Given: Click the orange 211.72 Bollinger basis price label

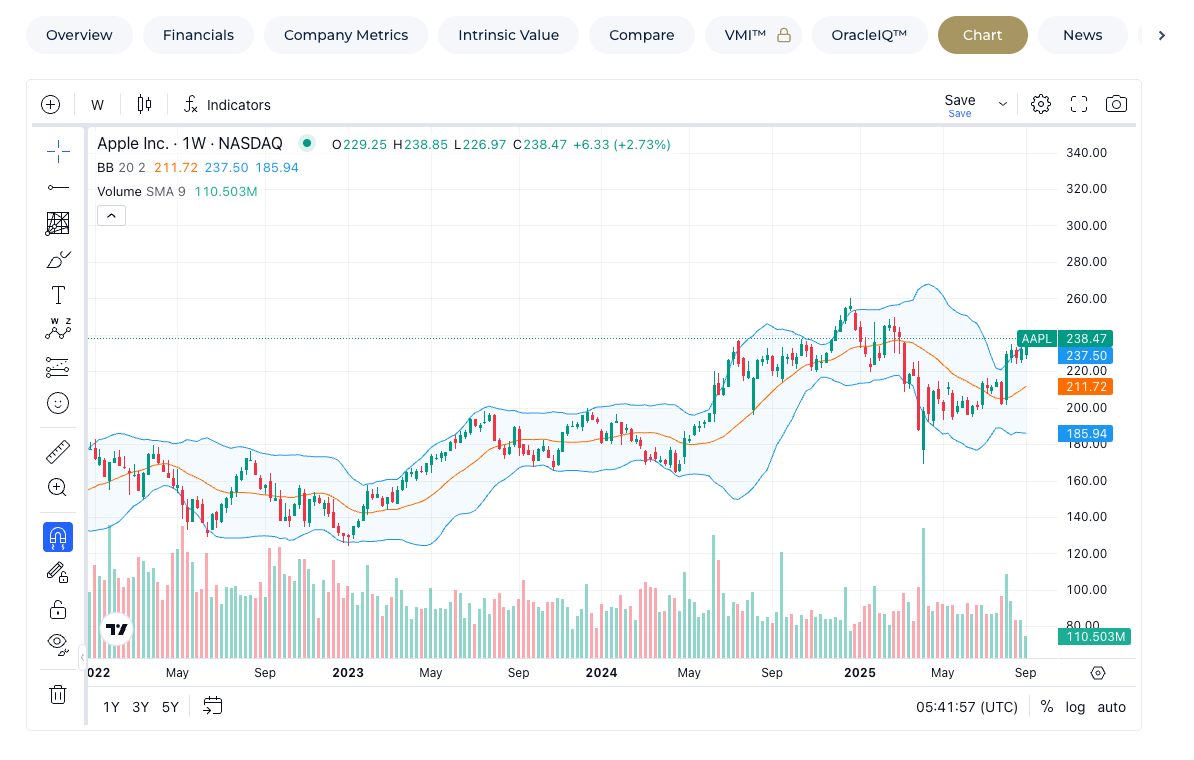Looking at the screenshot, I should 1085,385.
